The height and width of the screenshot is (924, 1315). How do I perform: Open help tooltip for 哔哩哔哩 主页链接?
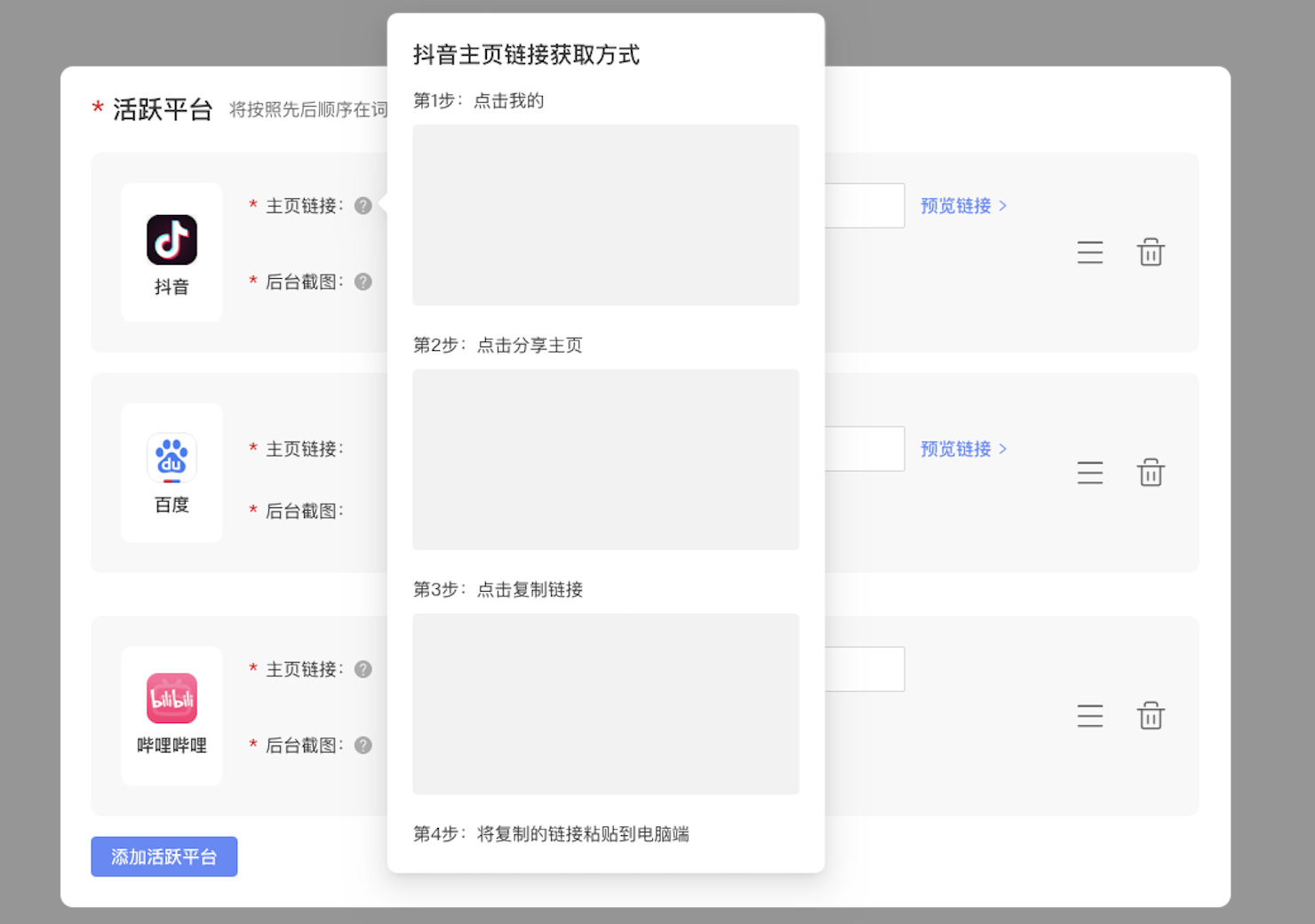coord(363,669)
